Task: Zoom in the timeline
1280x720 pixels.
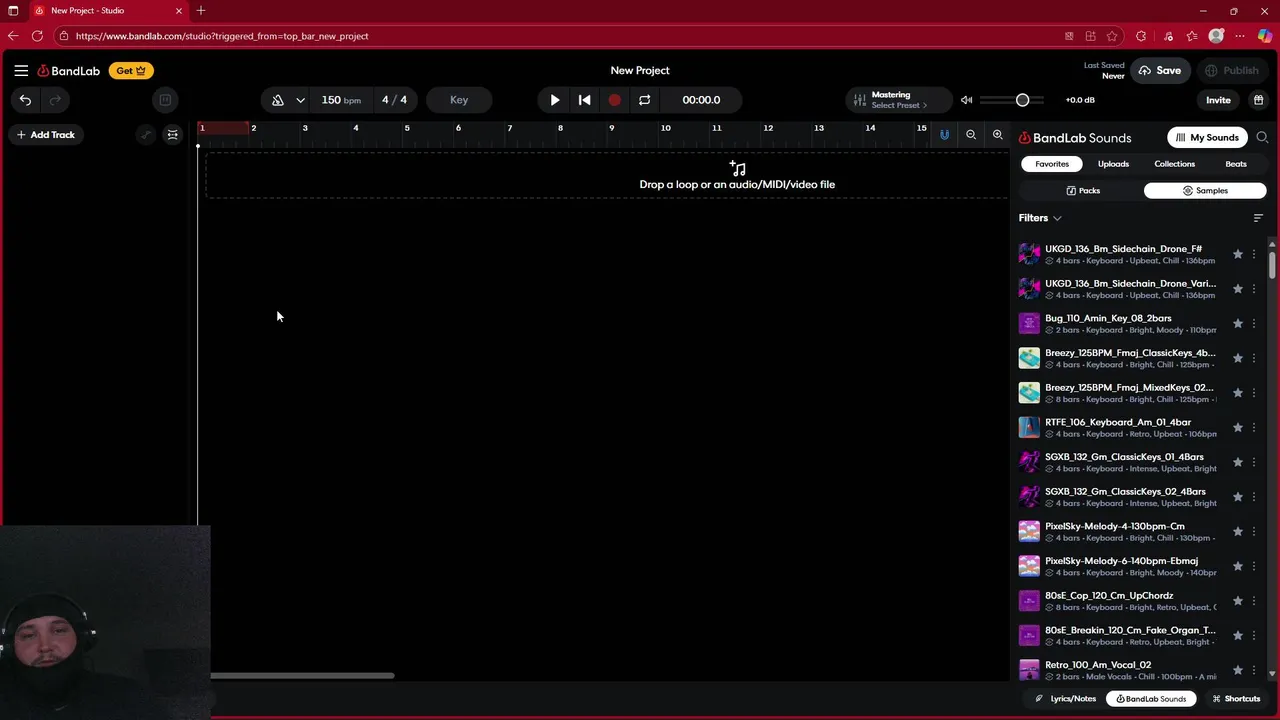Action: click(x=997, y=135)
